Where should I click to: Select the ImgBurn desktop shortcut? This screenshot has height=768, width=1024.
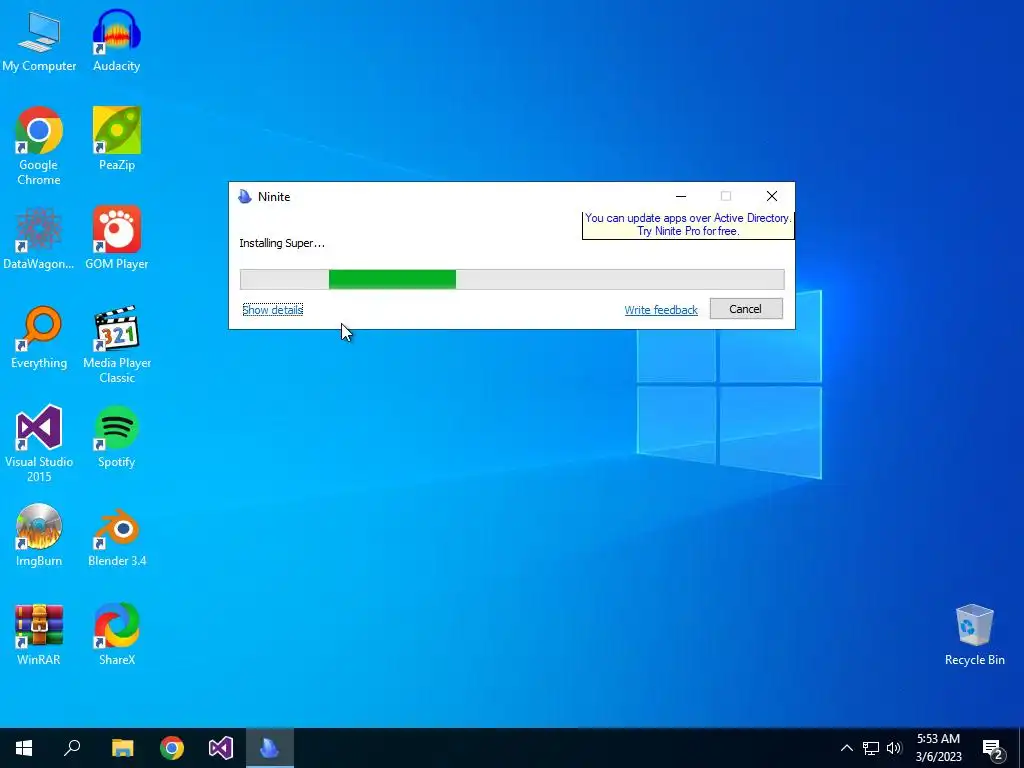coord(39,535)
